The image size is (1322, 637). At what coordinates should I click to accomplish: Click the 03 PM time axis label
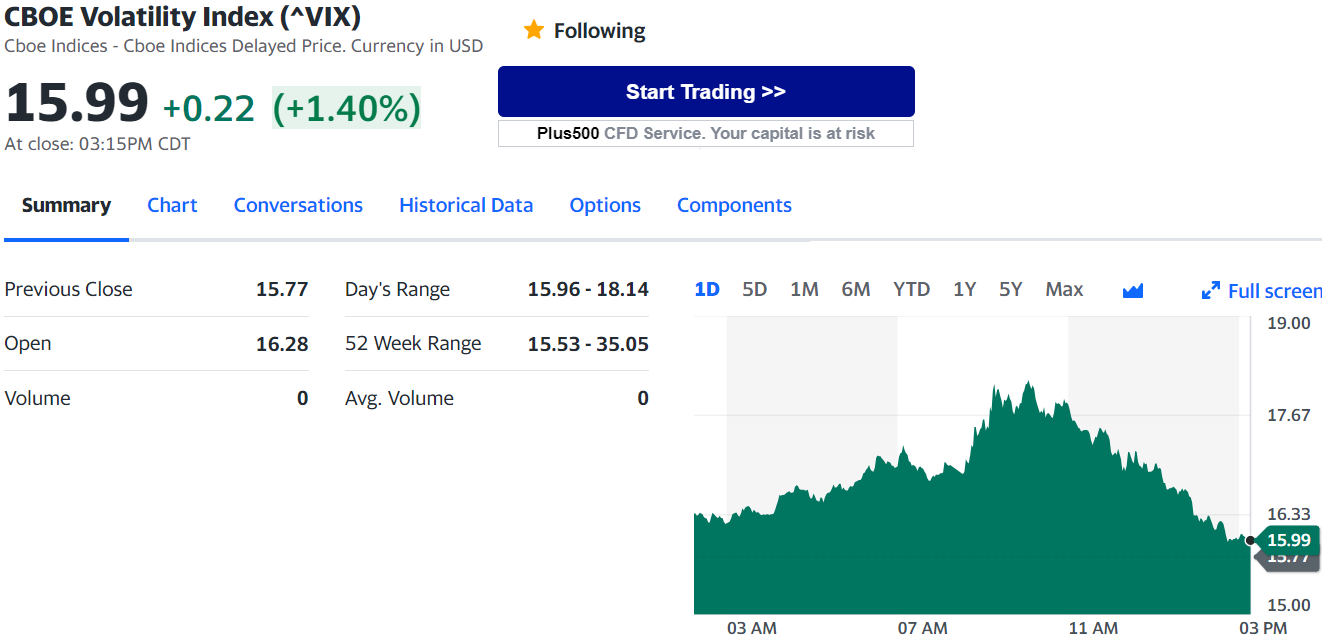tap(1262, 628)
